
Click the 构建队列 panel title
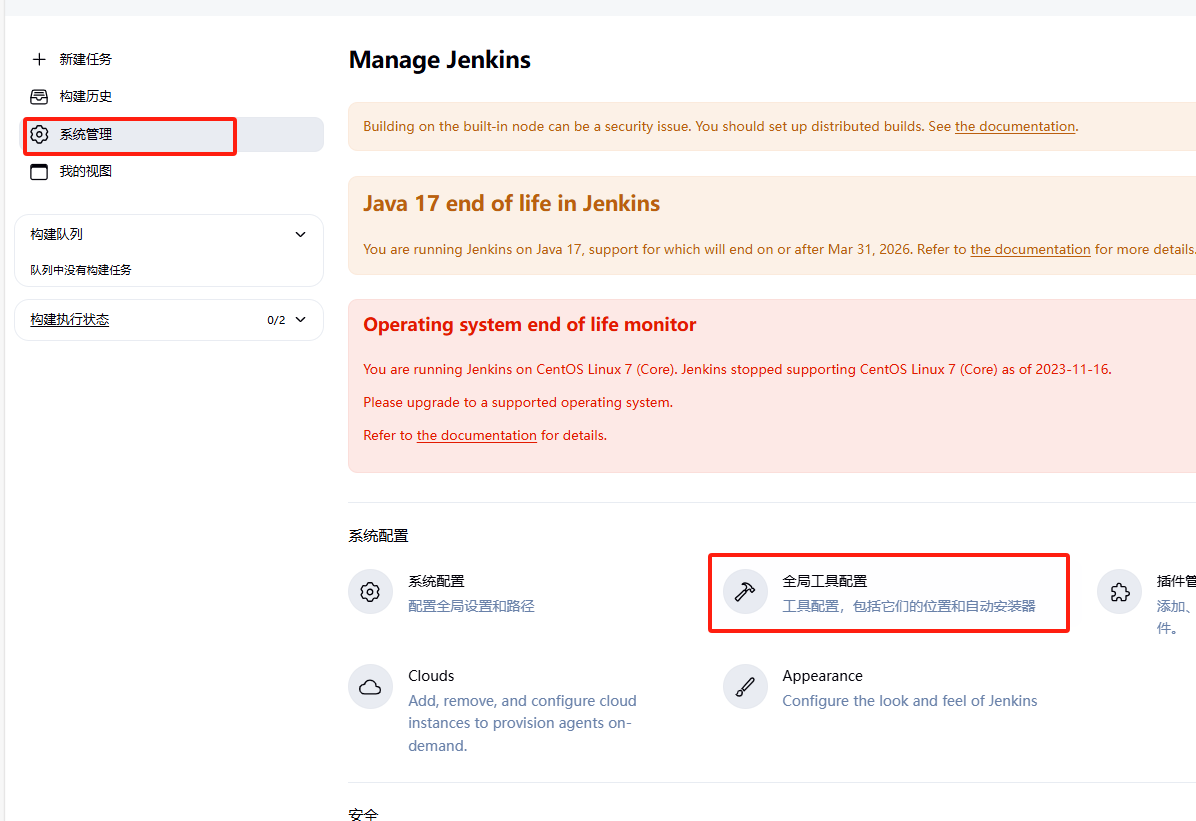[56, 234]
